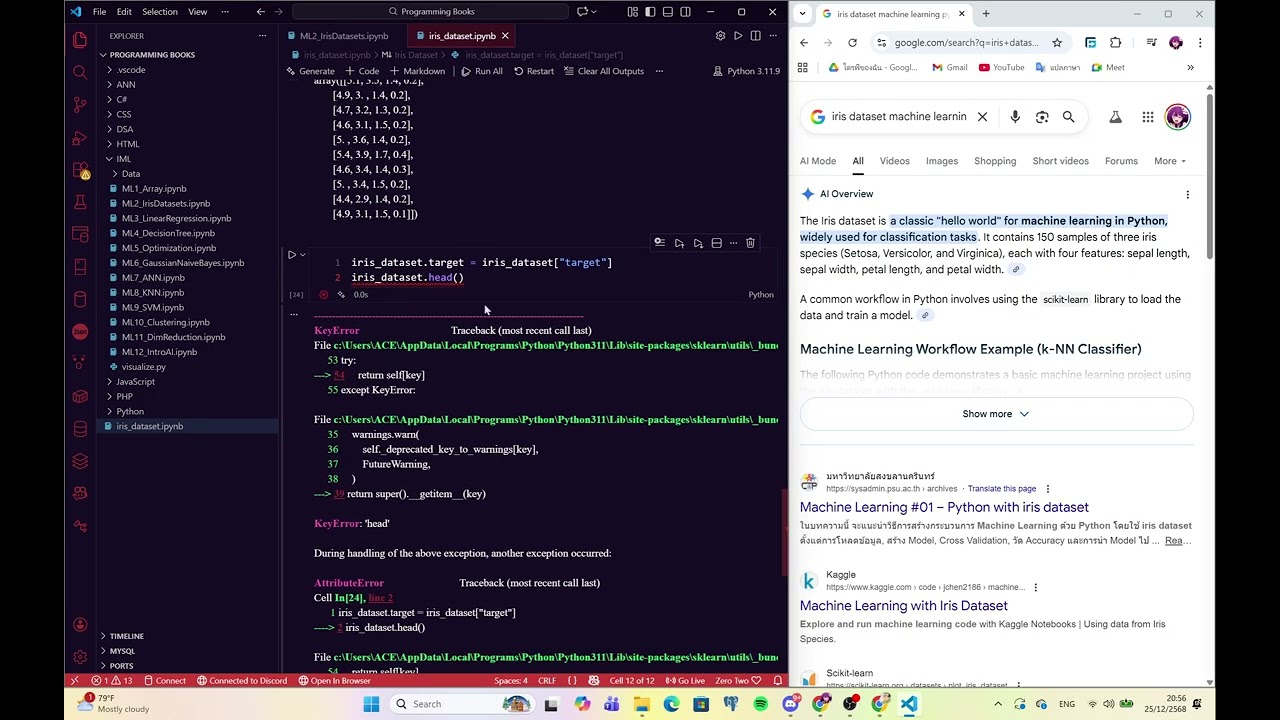1280x720 pixels.
Task: Click the Windows Start button on the taskbar
Action: (x=371, y=704)
